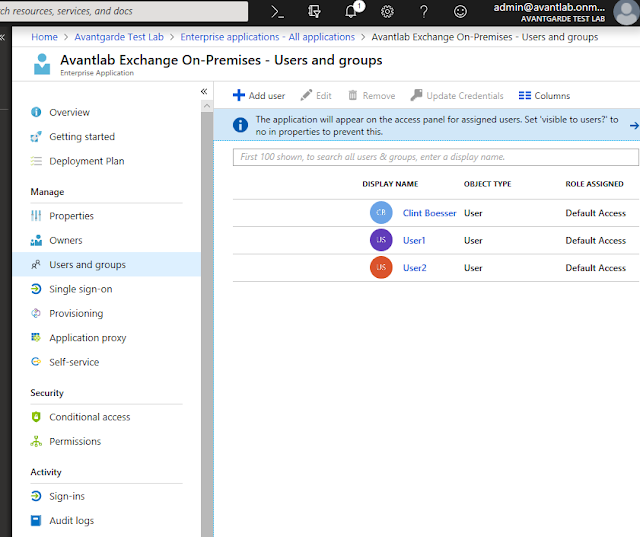Click the Users and groups icon

pos(36,264)
